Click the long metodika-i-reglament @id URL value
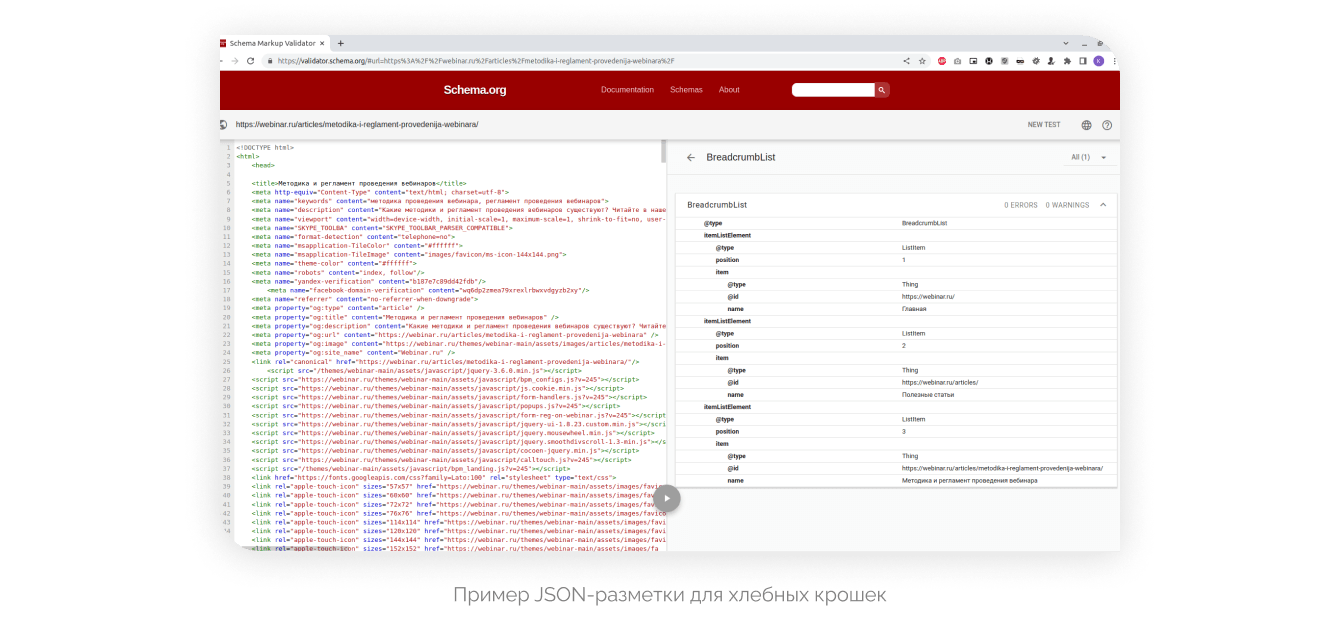The width and height of the screenshot is (1340, 637). point(1002,468)
